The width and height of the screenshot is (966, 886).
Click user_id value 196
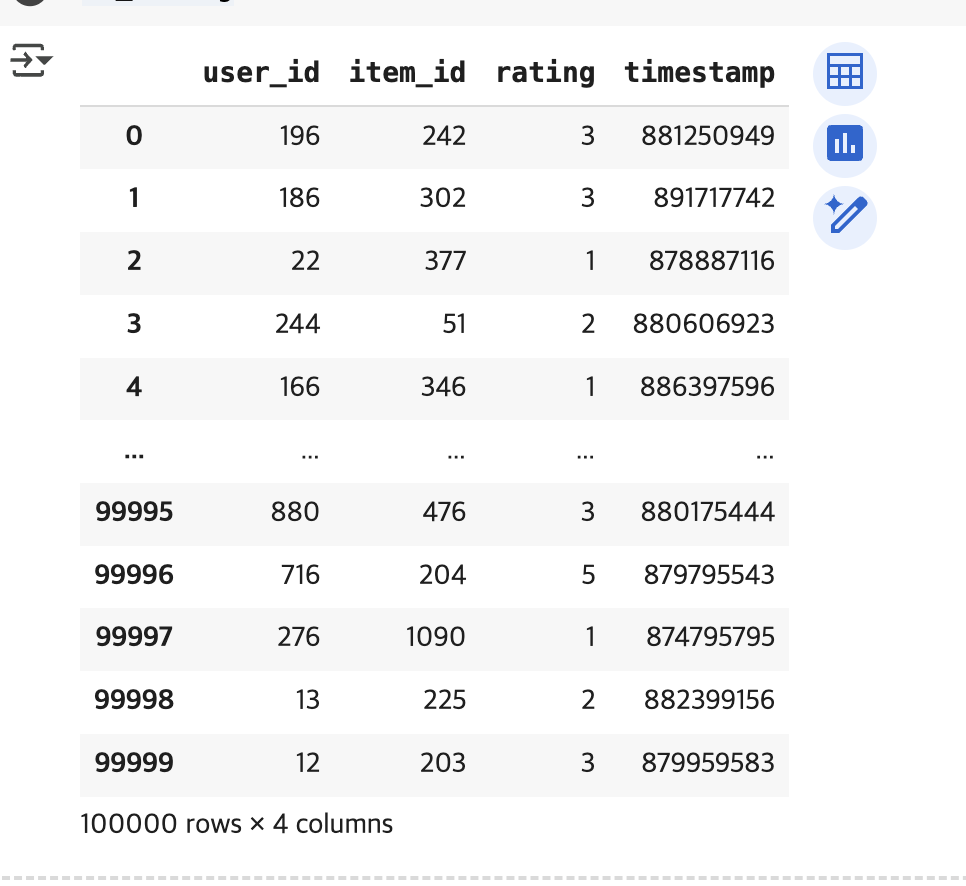(x=299, y=136)
